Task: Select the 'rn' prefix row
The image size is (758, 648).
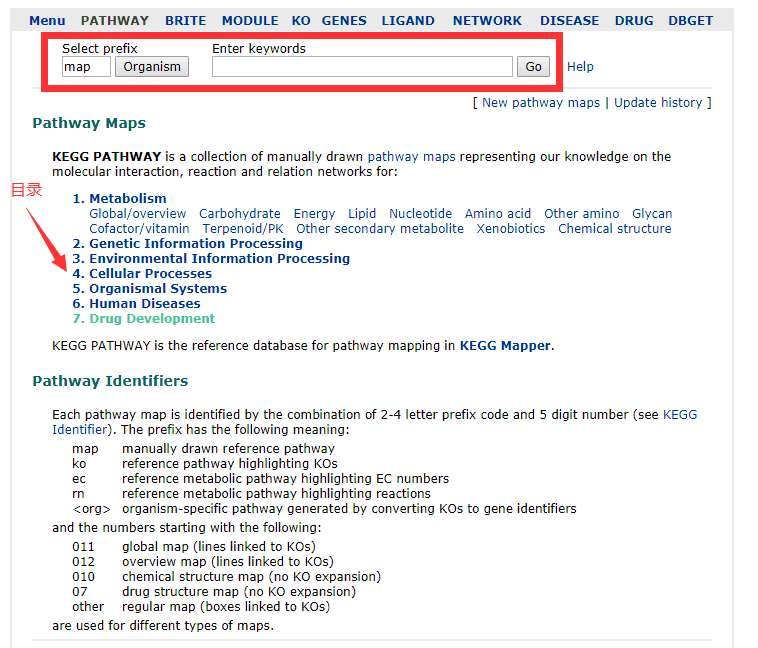Action: [x=251, y=493]
